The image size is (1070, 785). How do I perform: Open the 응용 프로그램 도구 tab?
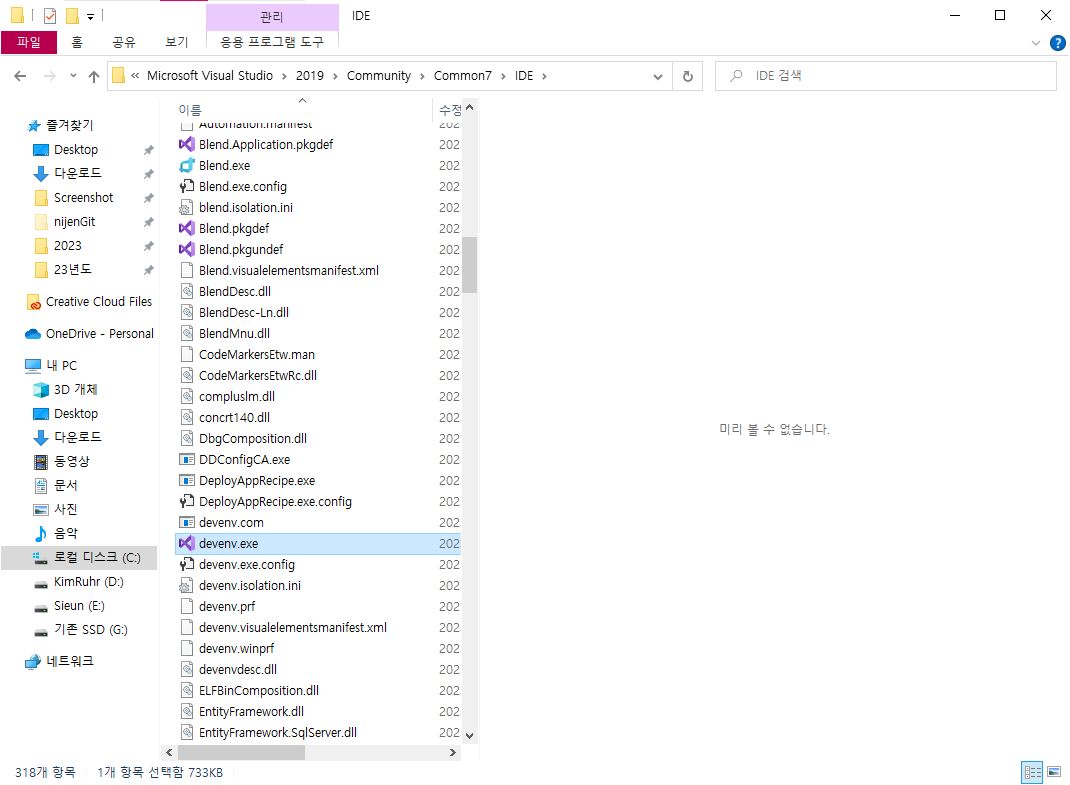[x=272, y=42]
